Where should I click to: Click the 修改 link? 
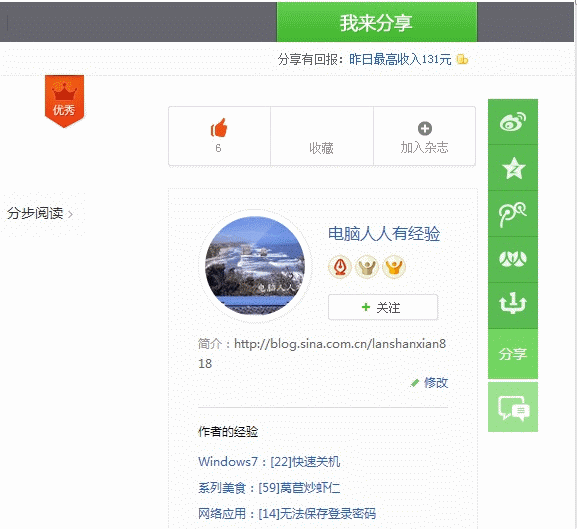tap(436, 383)
